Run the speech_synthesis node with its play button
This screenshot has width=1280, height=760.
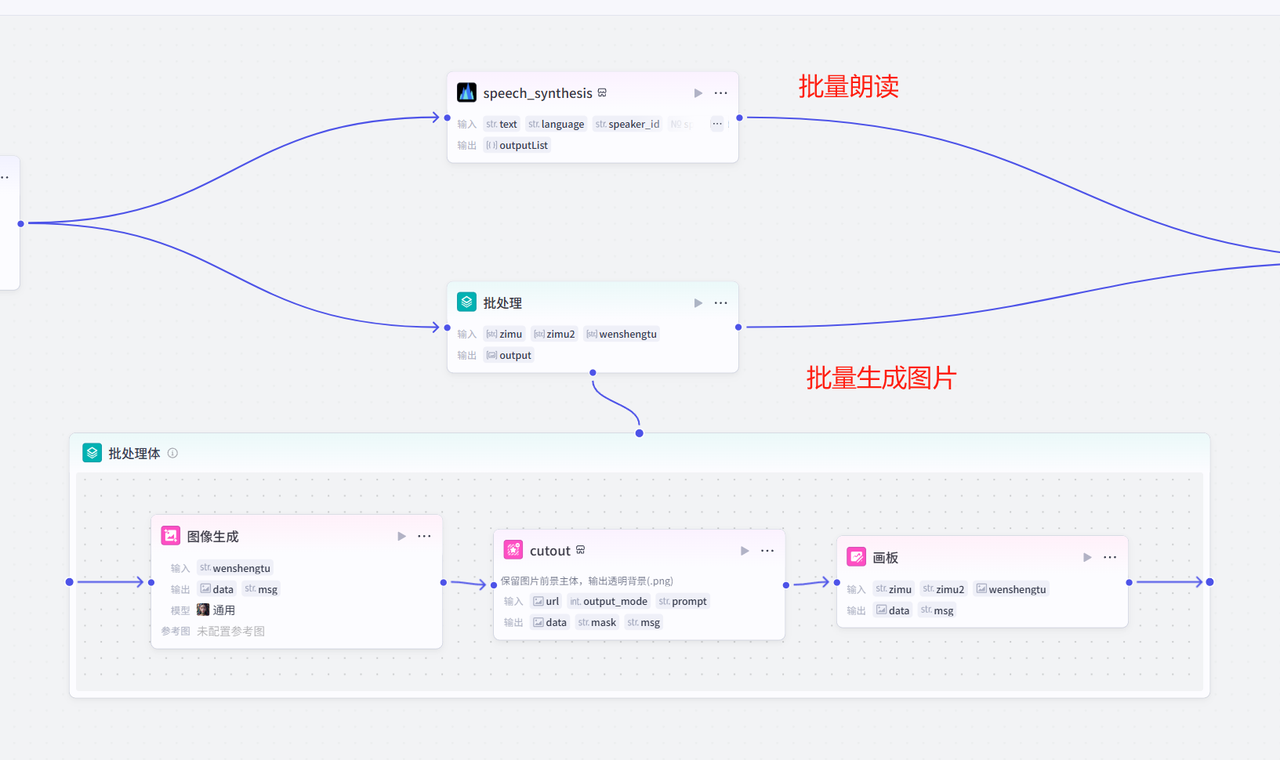click(x=699, y=93)
